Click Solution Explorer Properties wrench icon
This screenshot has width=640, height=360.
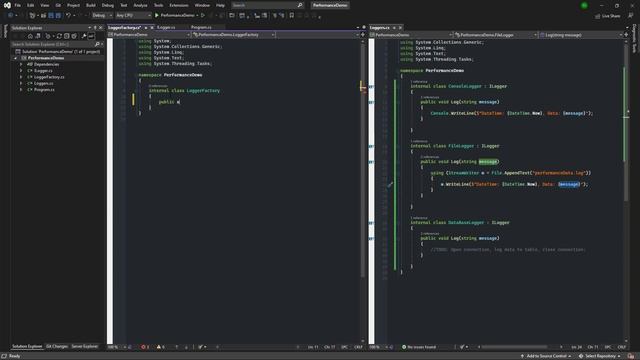coord(84,36)
